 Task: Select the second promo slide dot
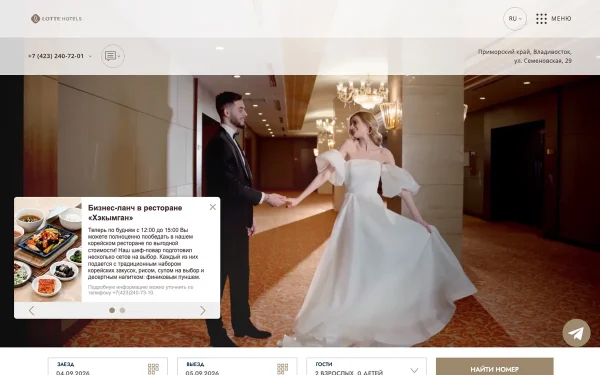pos(122,310)
